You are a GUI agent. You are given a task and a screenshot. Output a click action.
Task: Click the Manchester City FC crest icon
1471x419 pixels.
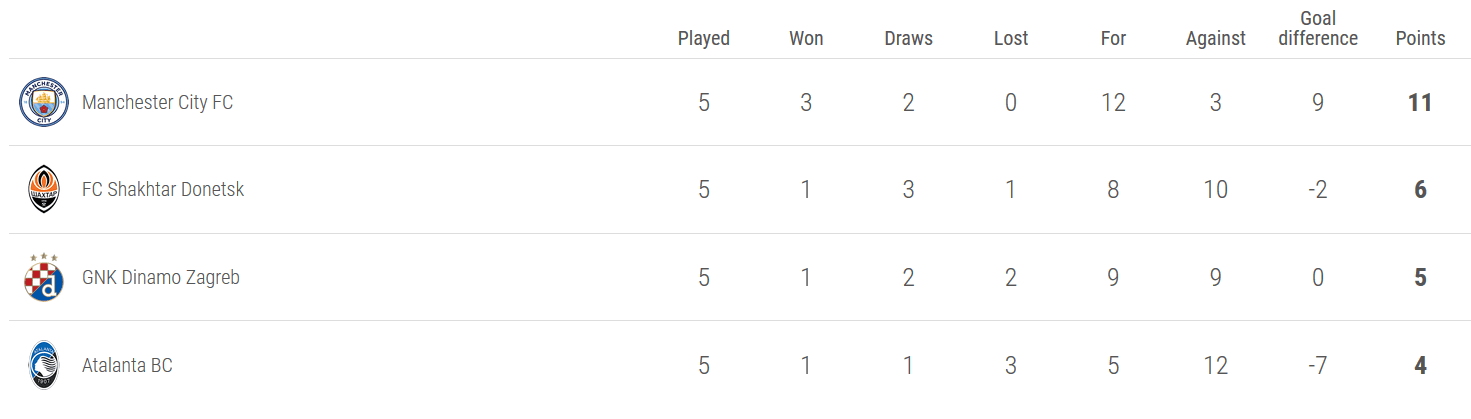click(x=44, y=103)
